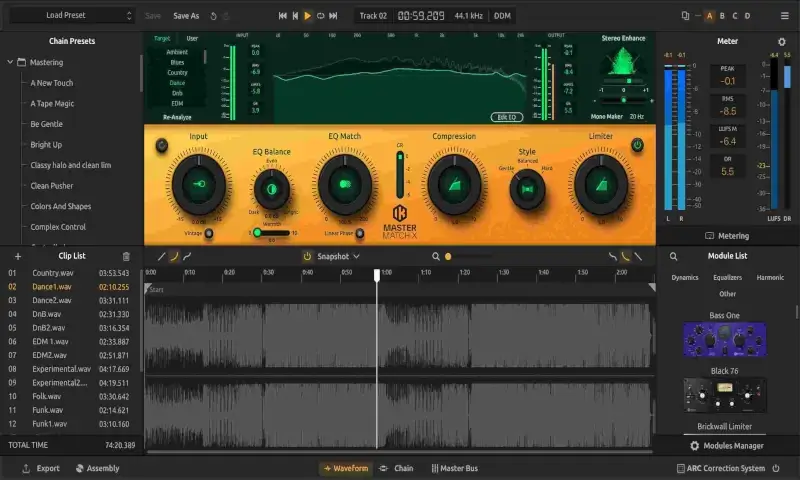Open the Dynamics module category

(685, 277)
